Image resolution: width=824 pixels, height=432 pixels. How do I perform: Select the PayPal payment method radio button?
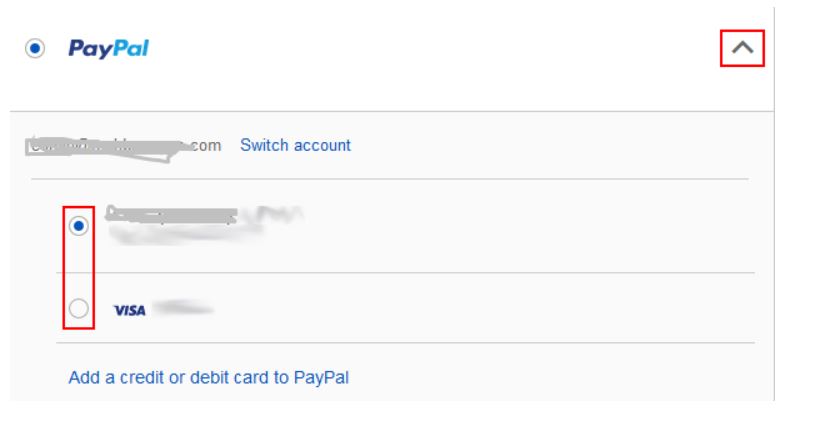pyautogui.click(x=37, y=49)
